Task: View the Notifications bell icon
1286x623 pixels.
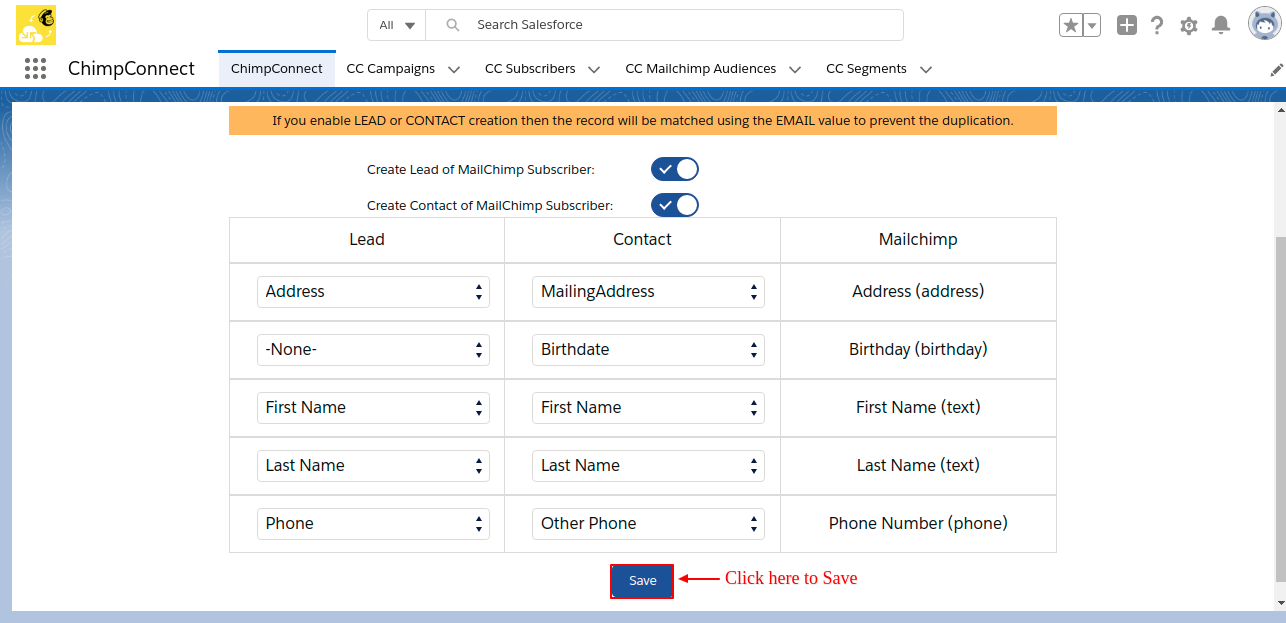Action: pyautogui.click(x=1221, y=26)
